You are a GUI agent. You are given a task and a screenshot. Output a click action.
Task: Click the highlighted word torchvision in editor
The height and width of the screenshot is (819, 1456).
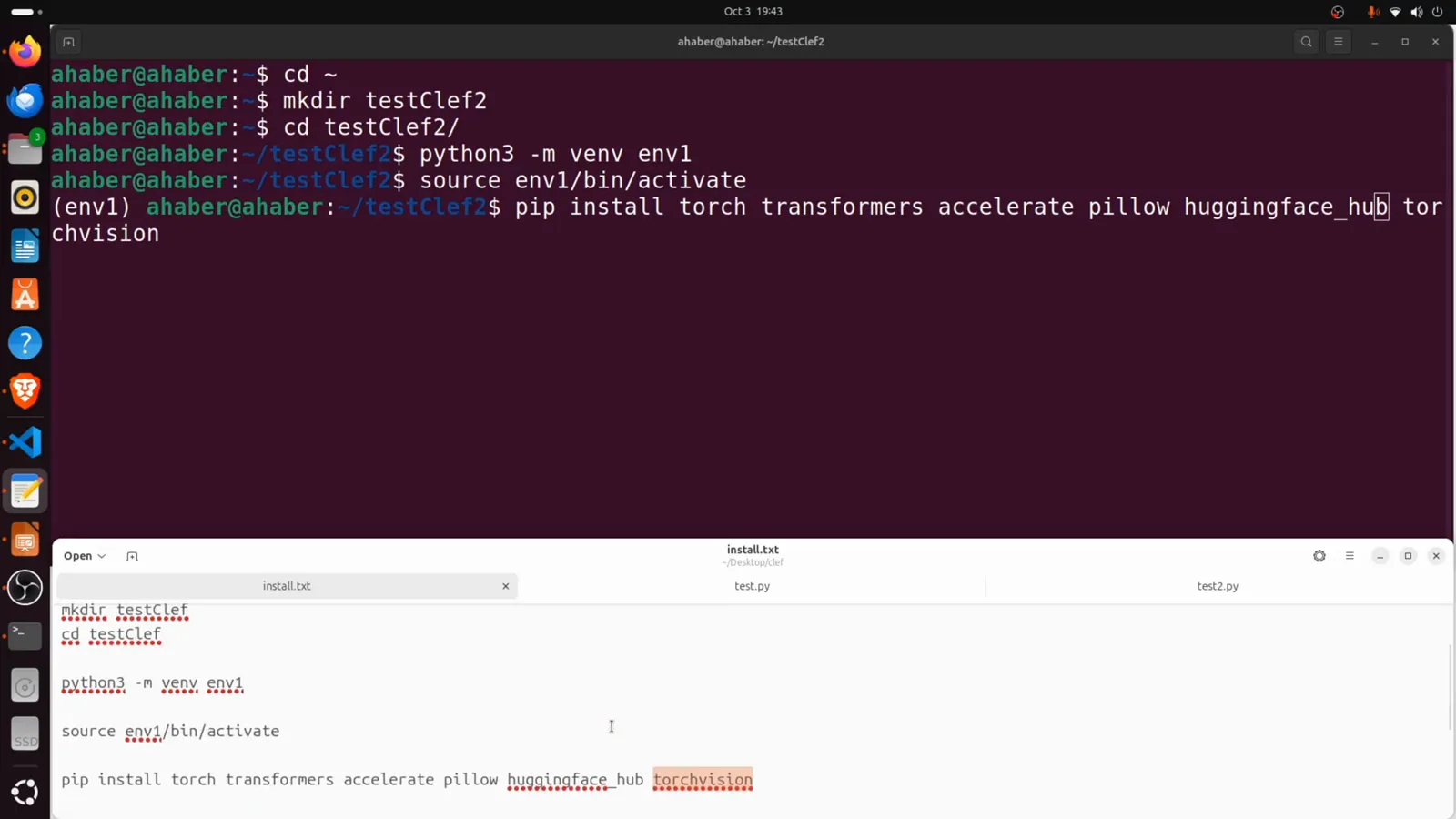click(x=703, y=780)
